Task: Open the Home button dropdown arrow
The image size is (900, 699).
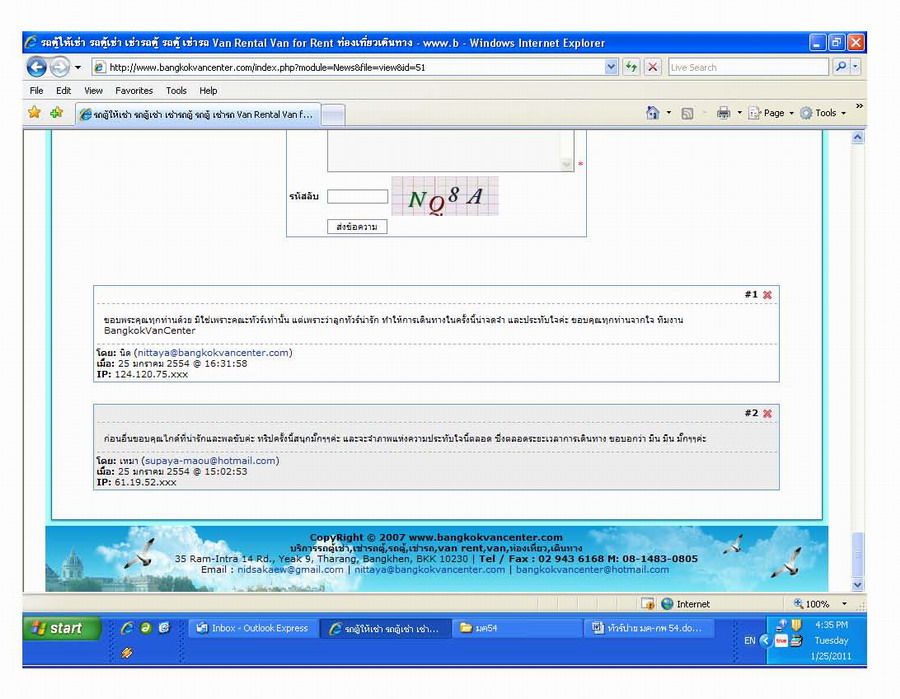Action: [x=669, y=113]
